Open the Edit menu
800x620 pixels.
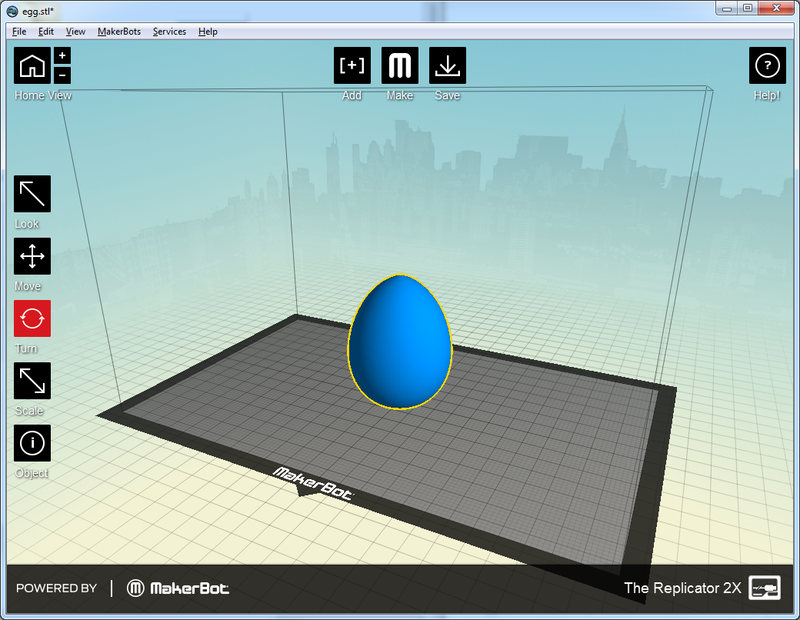[46, 32]
